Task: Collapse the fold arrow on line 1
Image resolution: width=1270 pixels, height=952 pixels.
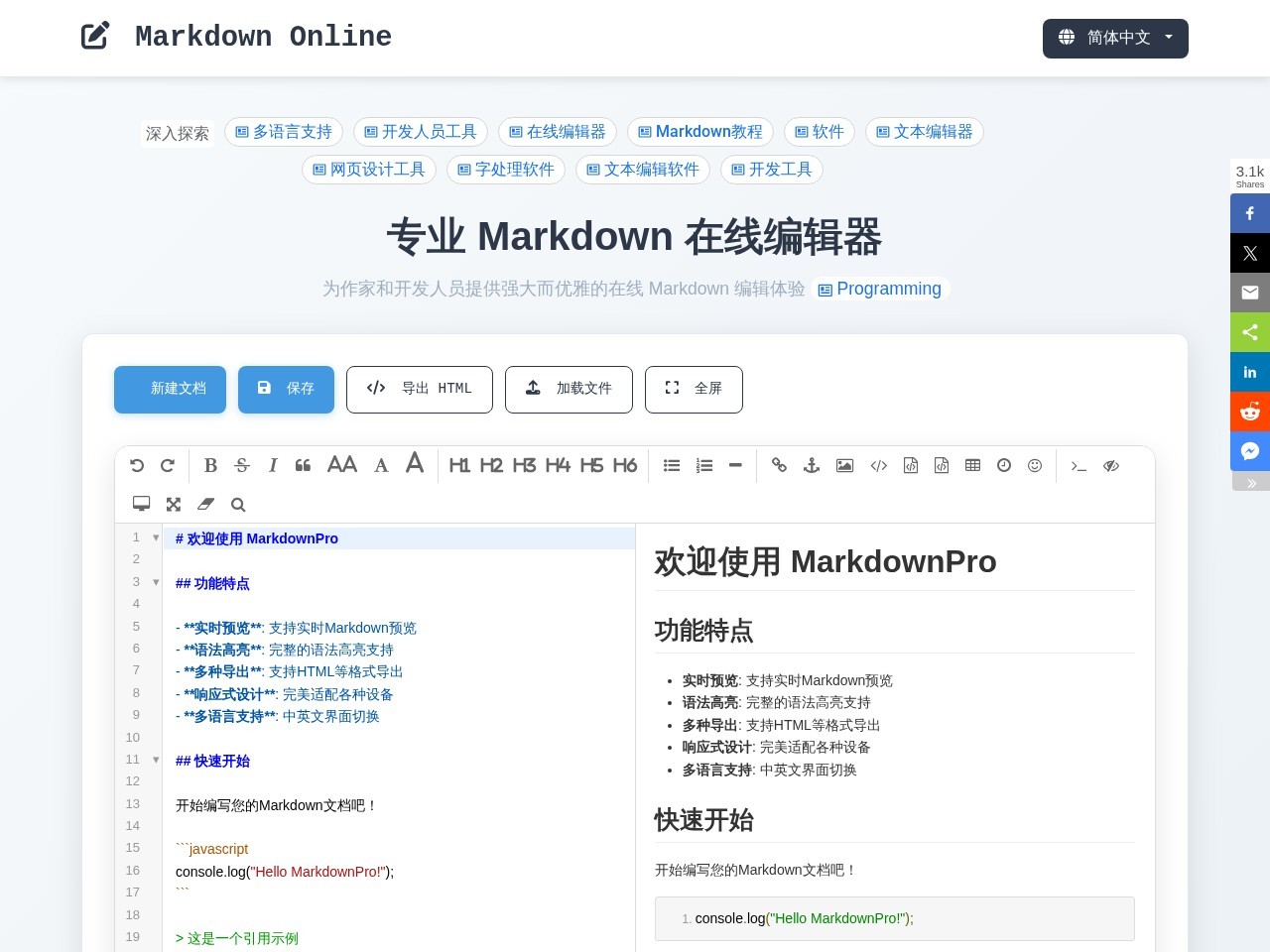Action: [x=156, y=537]
